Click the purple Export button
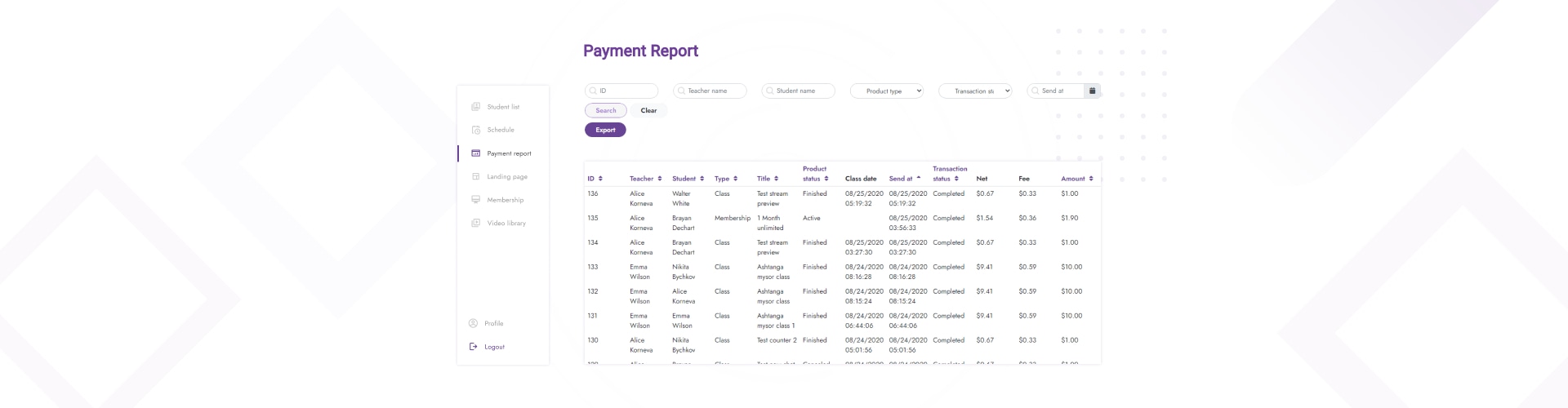The height and width of the screenshot is (408, 1568). tap(605, 130)
